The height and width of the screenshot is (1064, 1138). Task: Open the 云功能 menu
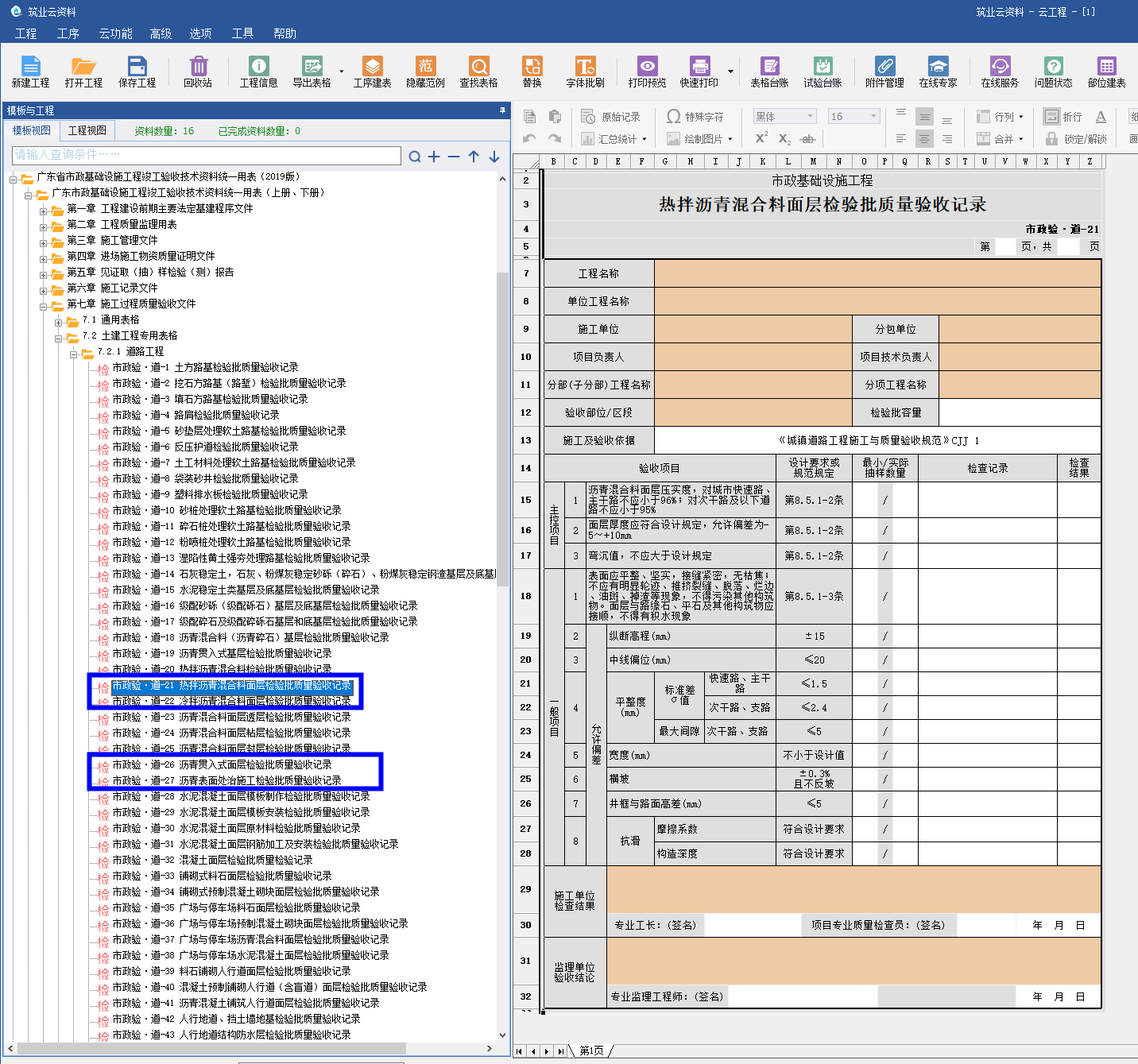[115, 33]
